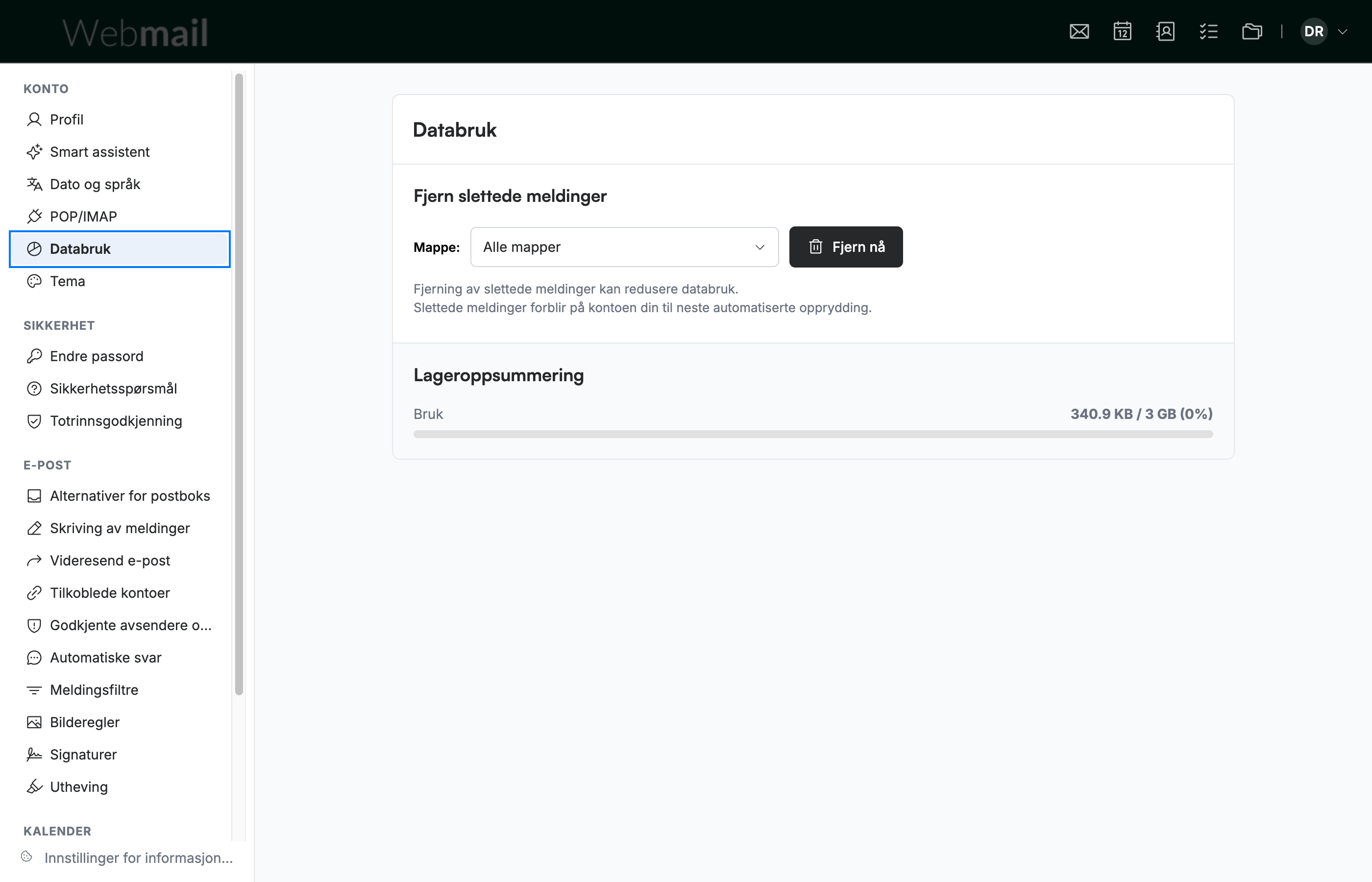Click the Profil person icon

coord(34,119)
